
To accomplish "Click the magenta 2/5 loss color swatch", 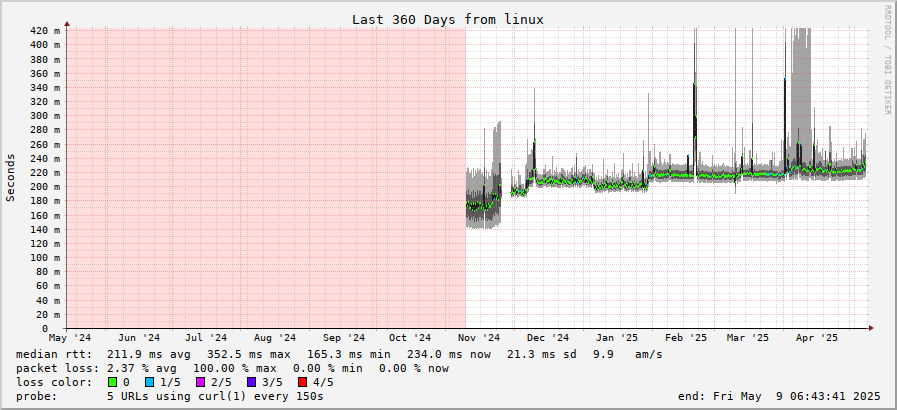I will tap(200, 382).
